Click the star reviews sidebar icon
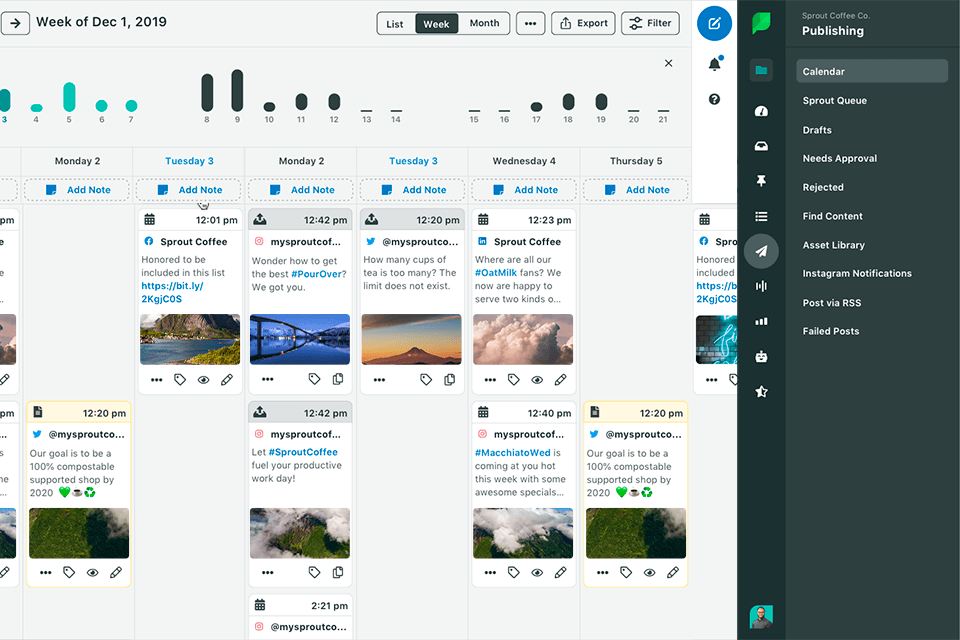This screenshot has width=960, height=640. (x=761, y=392)
